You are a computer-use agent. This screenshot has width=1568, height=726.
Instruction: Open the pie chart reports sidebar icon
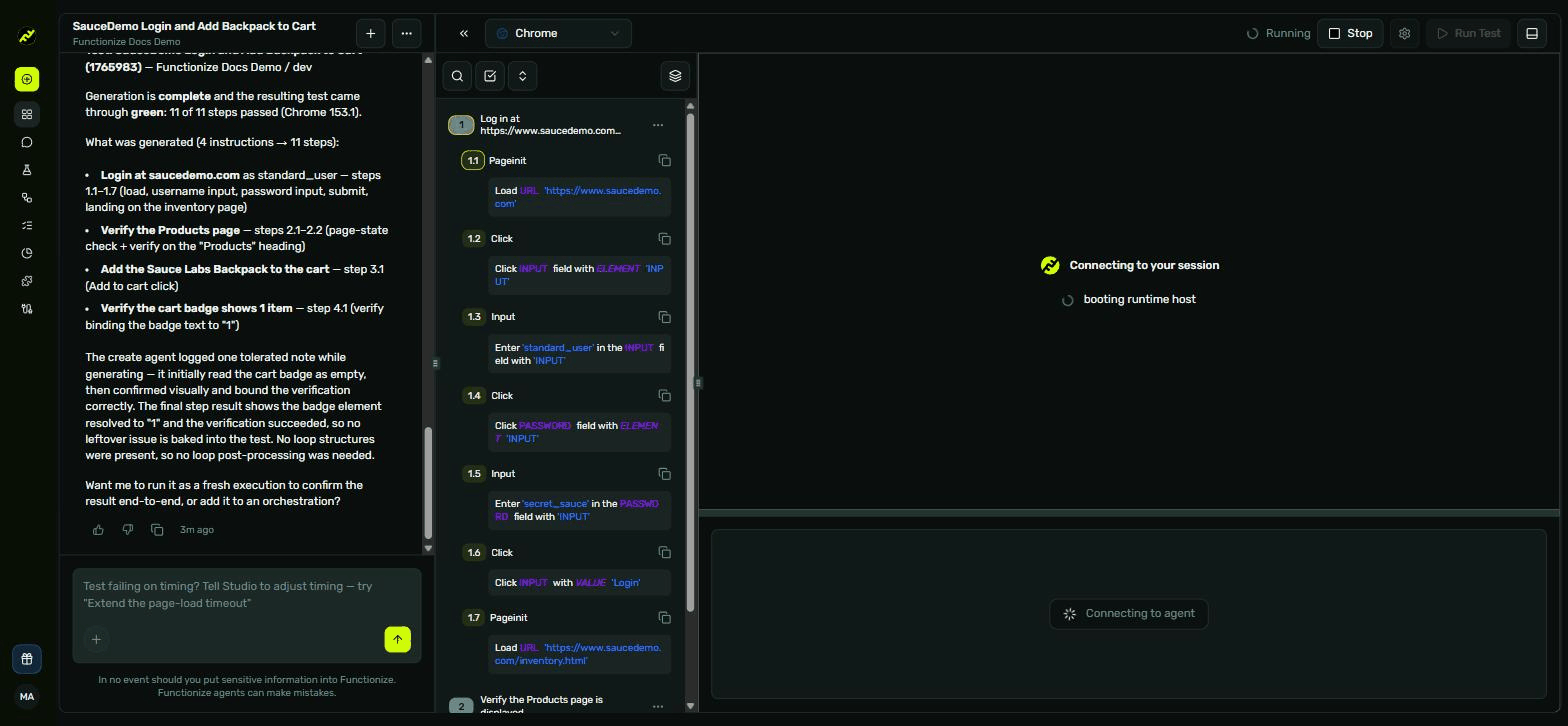pyautogui.click(x=27, y=253)
